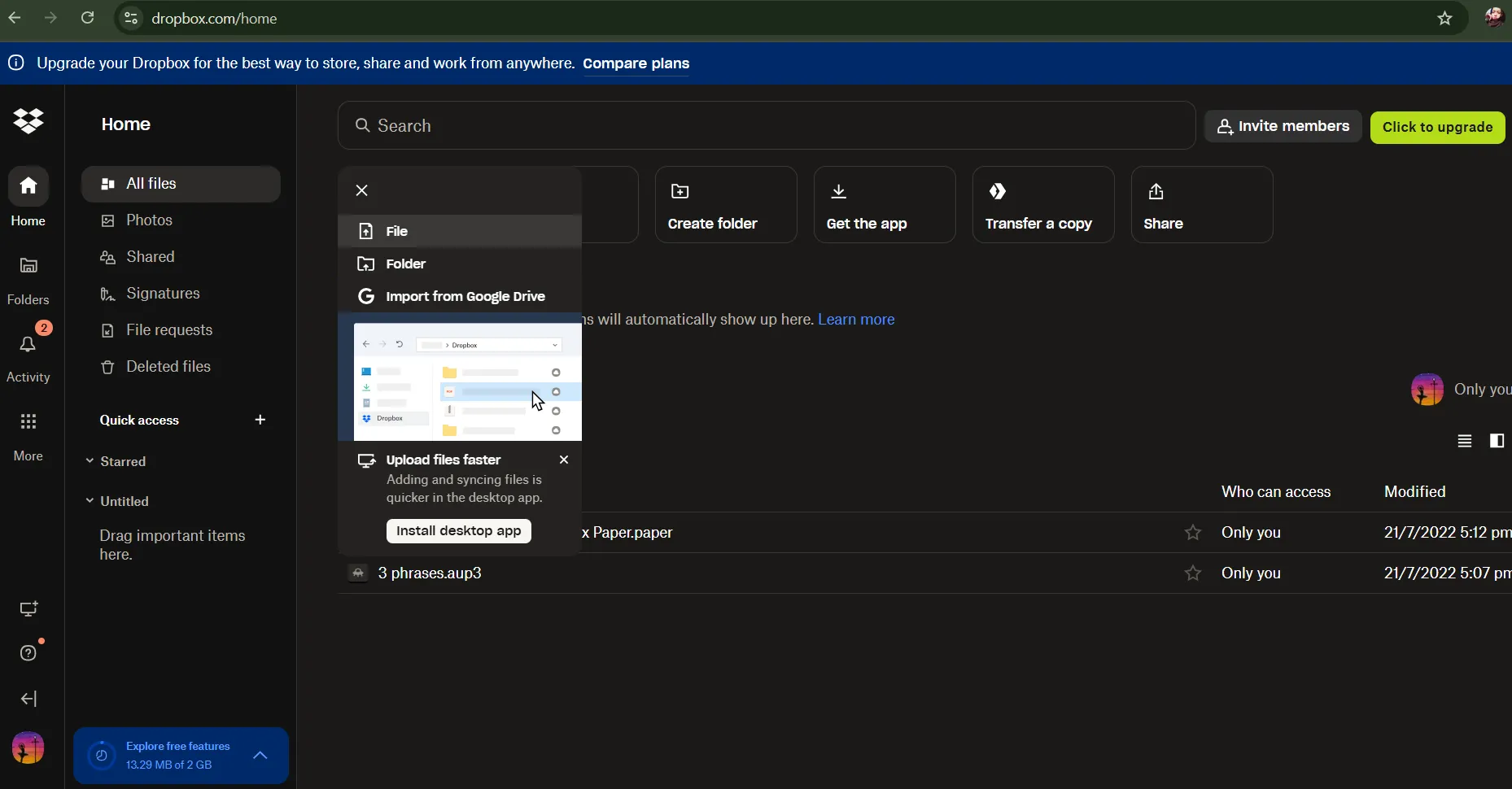Collapse the sidebar with arrow icon
This screenshot has width=1512, height=789.
28,699
